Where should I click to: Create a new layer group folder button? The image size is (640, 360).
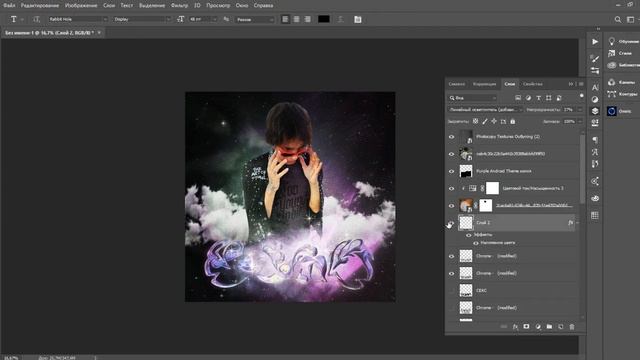point(549,327)
